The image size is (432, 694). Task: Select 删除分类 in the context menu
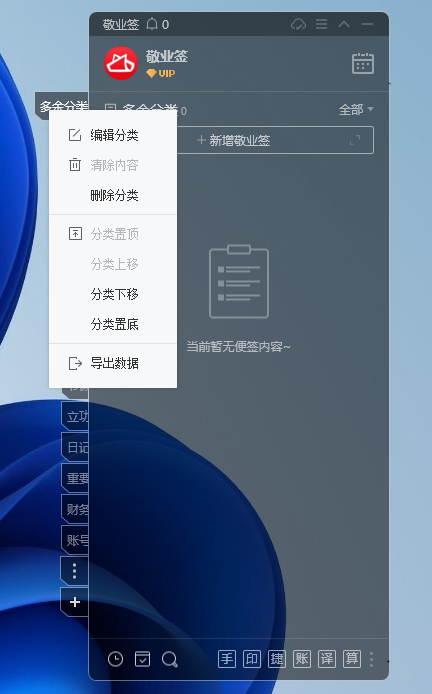(x=113, y=195)
